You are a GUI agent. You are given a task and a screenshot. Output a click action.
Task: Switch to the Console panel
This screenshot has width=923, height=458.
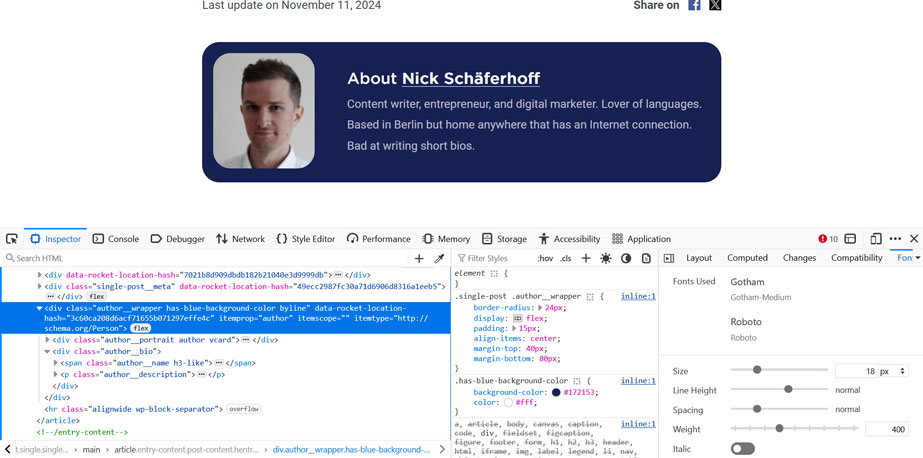pos(116,239)
